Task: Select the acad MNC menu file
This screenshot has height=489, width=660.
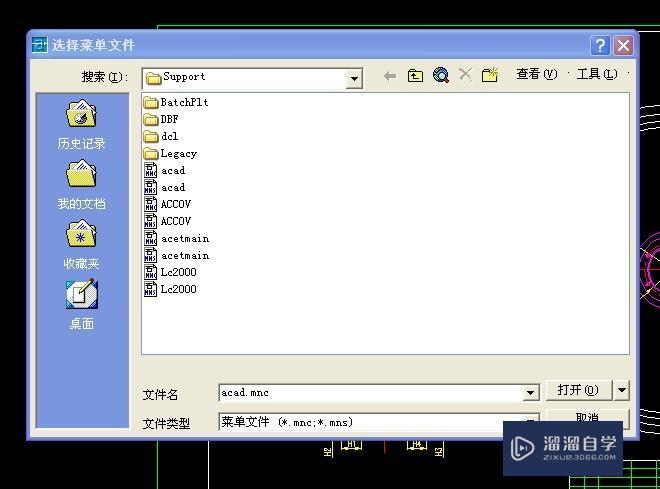Action: [165, 170]
